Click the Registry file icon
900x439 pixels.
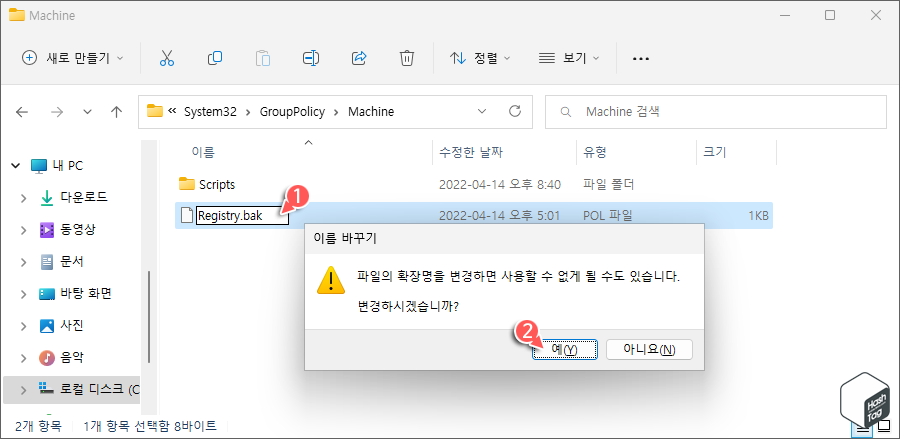pyautogui.click(x=187, y=216)
